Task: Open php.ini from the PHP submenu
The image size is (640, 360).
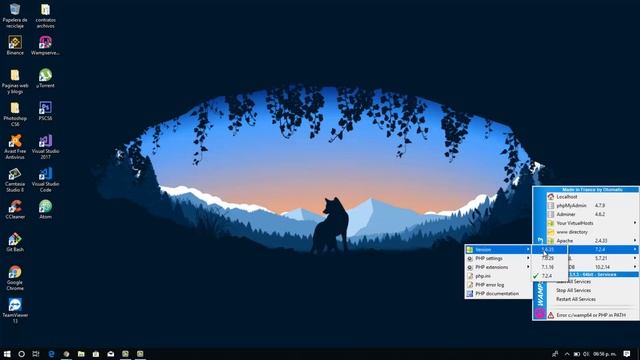Action: pyautogui.click(x=498, y=276)
